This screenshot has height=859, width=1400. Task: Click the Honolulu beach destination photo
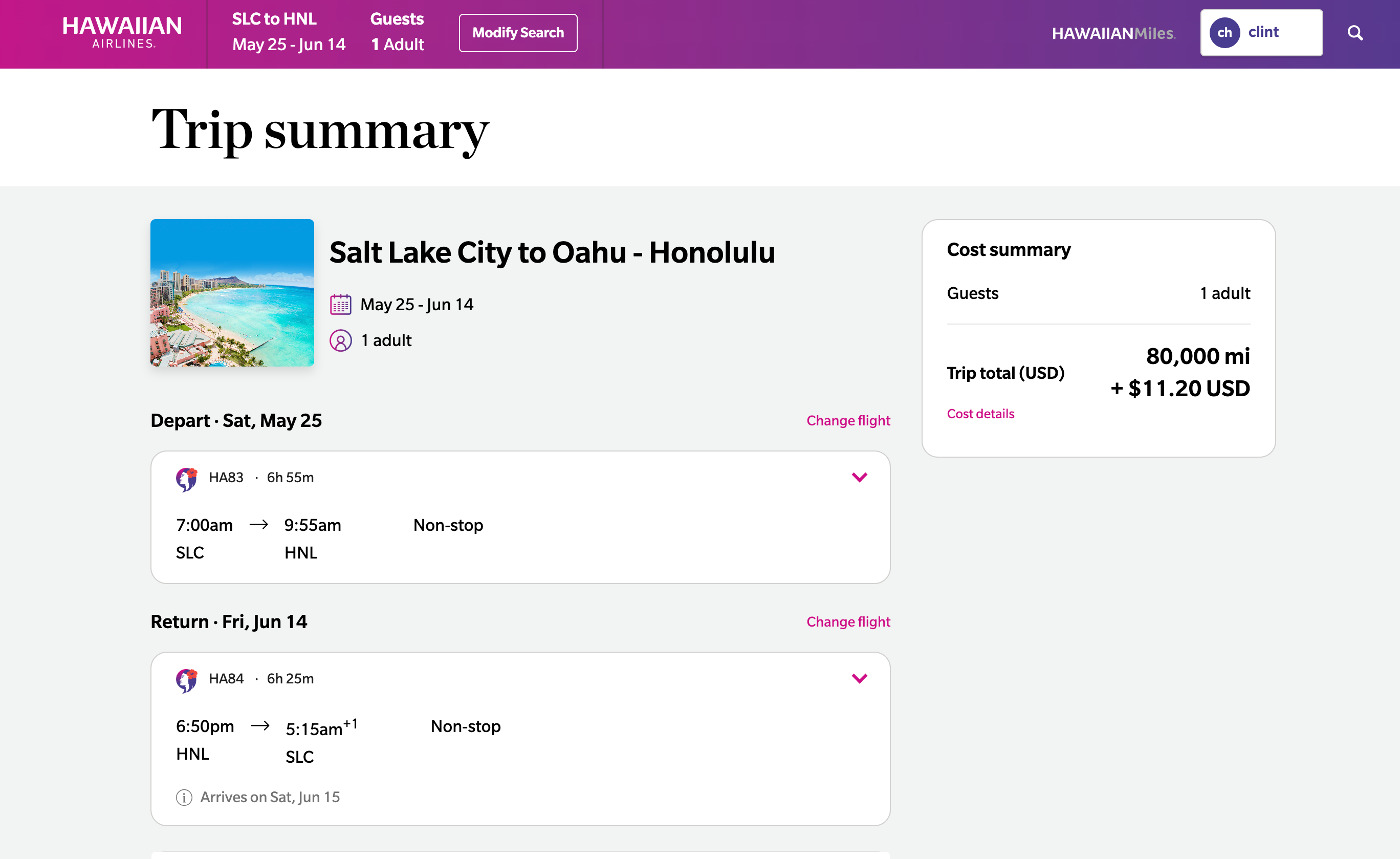coord(232,293)
